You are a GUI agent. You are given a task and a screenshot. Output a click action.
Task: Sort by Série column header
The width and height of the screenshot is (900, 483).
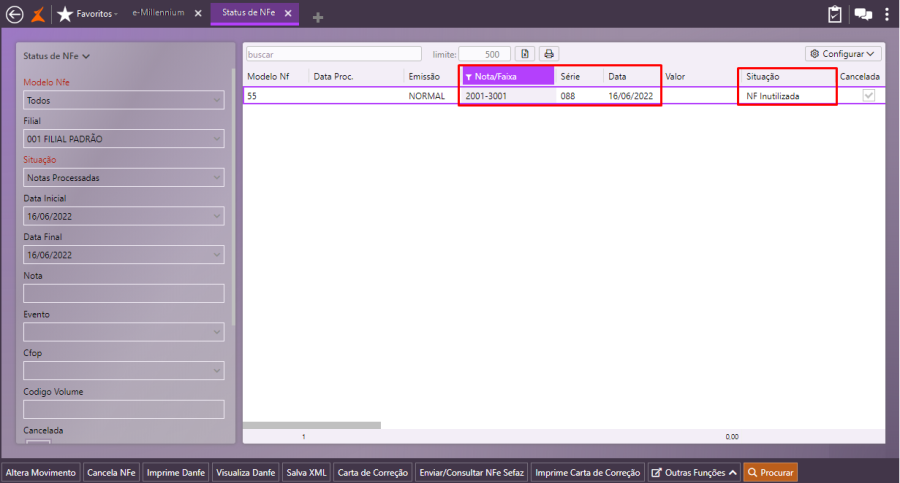[x=570, y=76]
